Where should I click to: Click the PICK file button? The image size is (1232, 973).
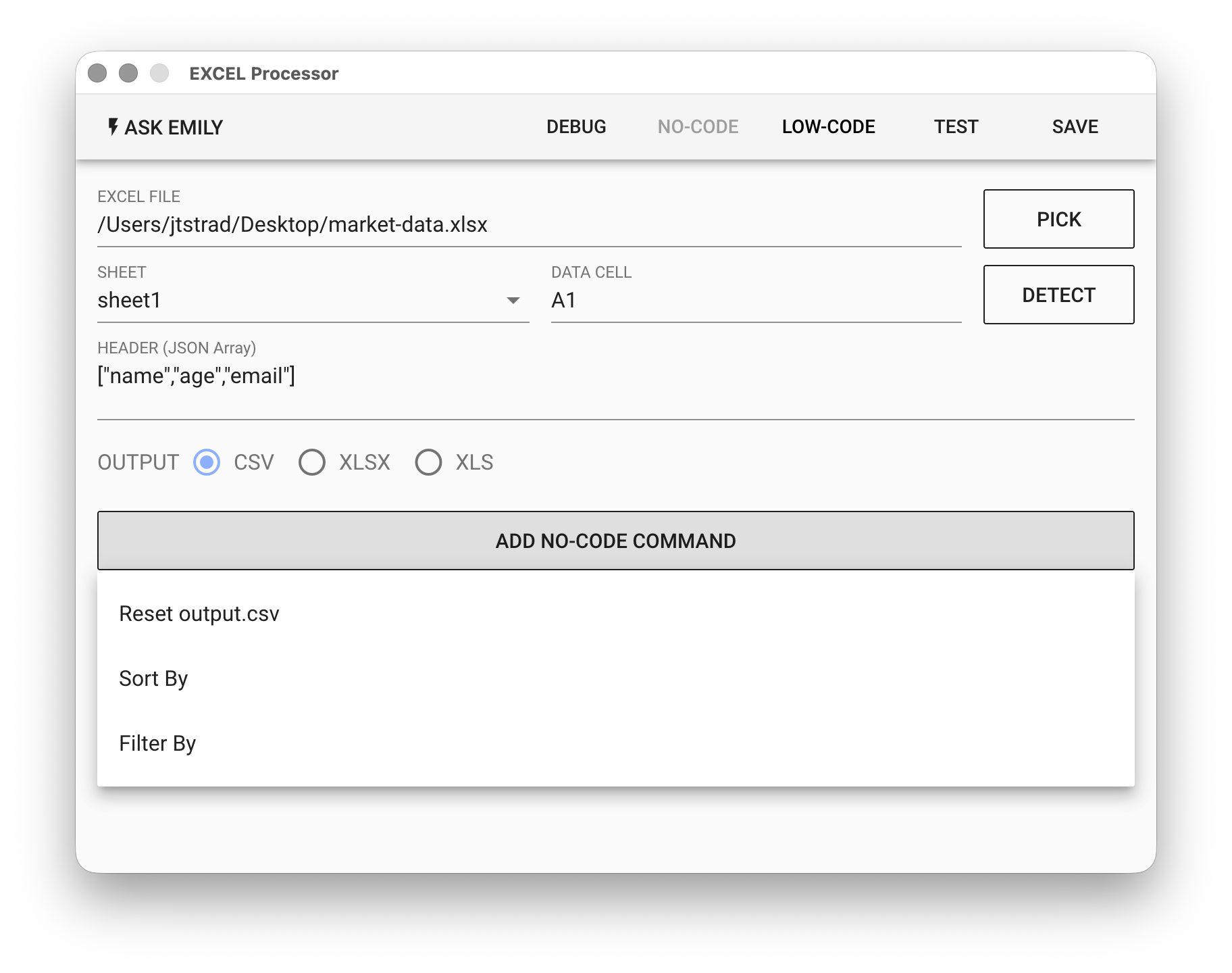click(1058, 220)
